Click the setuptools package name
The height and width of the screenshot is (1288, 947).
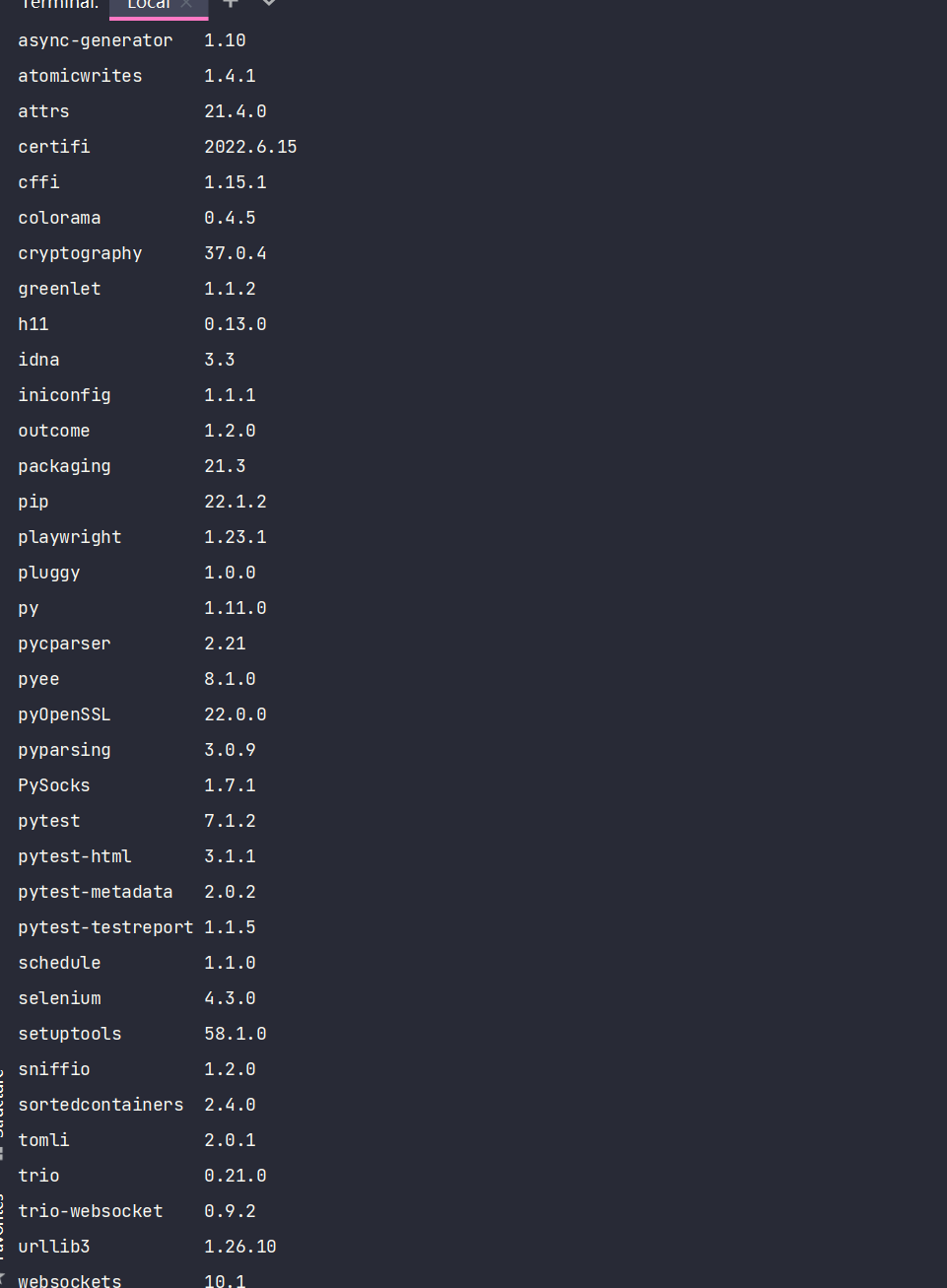70,1034
